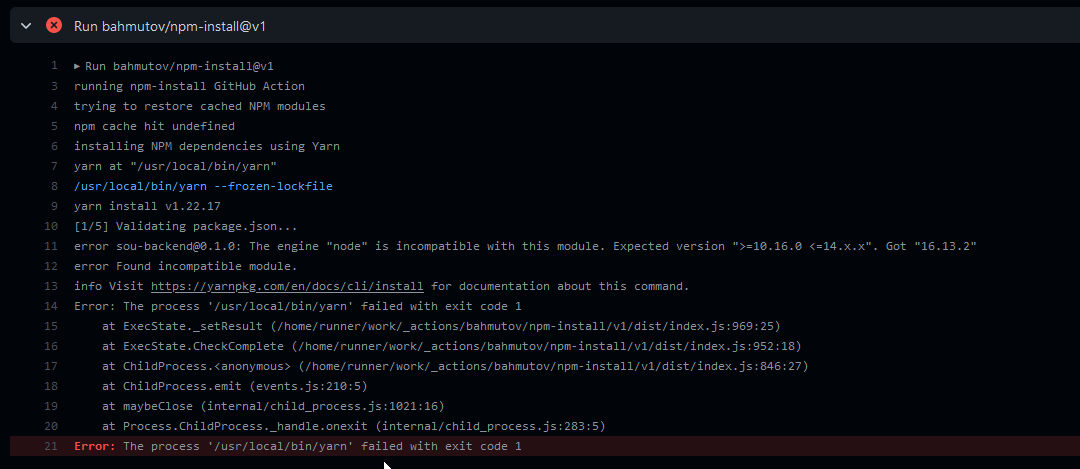Collapse the Run bahmutov/npm-install@v1 step chevron
This screenshot has width=1080, height=469.
[26, 25]
